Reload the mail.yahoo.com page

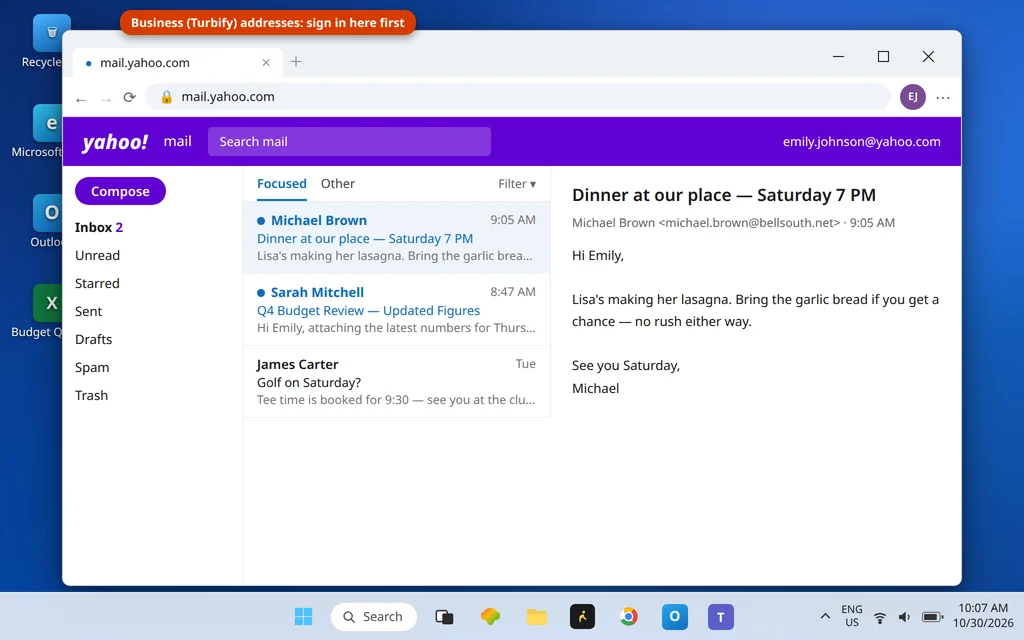[129, 97]
